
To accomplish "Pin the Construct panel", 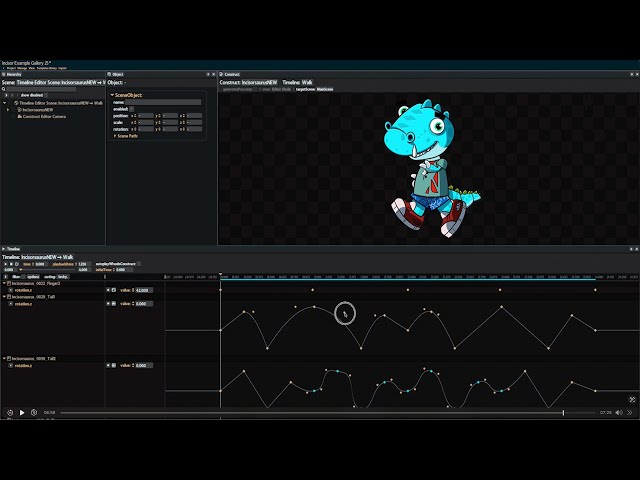I will (x=631, y=74).
